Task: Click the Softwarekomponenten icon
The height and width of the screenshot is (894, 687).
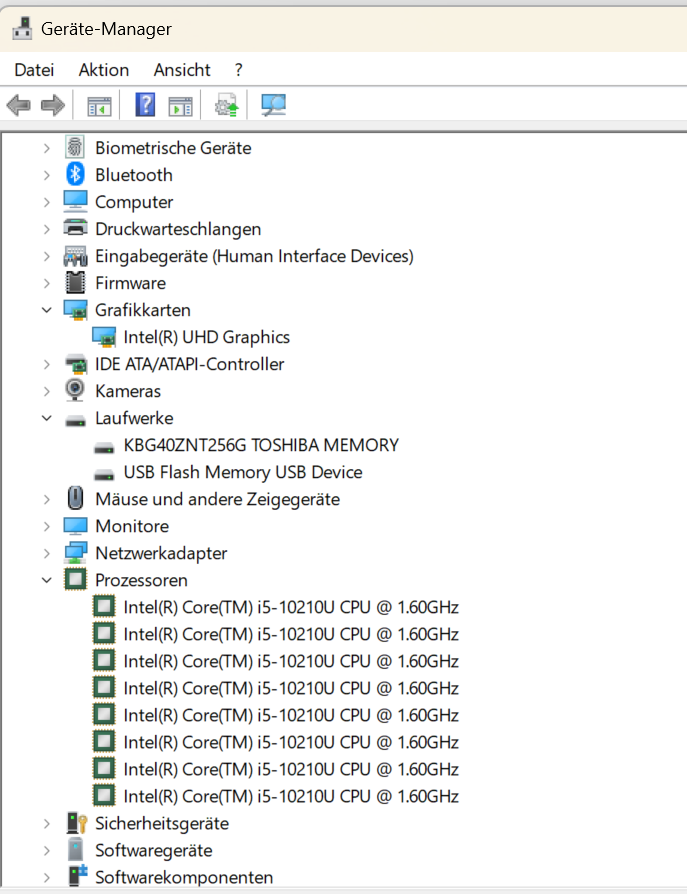Action: click(x=77, y=876)
